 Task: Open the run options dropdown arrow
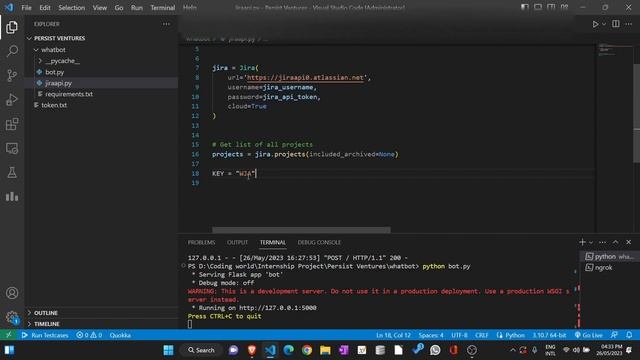604,24
